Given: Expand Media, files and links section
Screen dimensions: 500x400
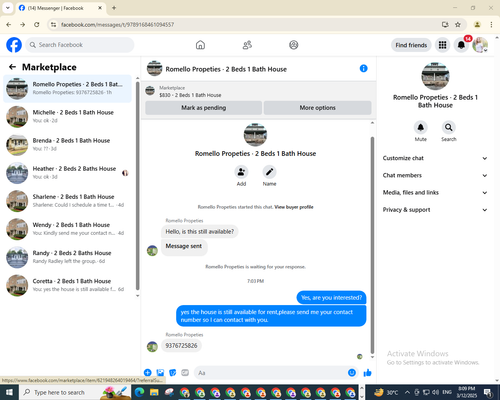Looking at the screenshot, I should click(x=435, y=192).
